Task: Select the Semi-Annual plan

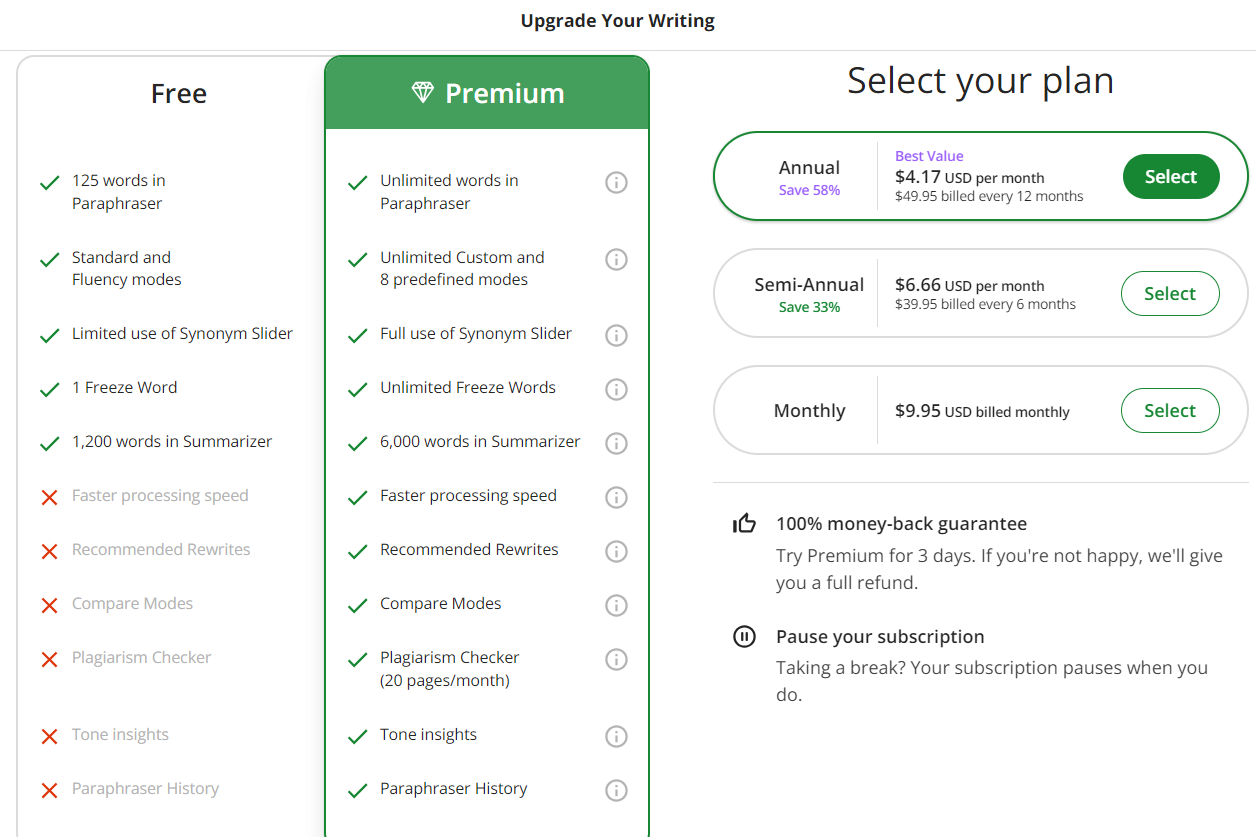Action: click(1170, 294)
